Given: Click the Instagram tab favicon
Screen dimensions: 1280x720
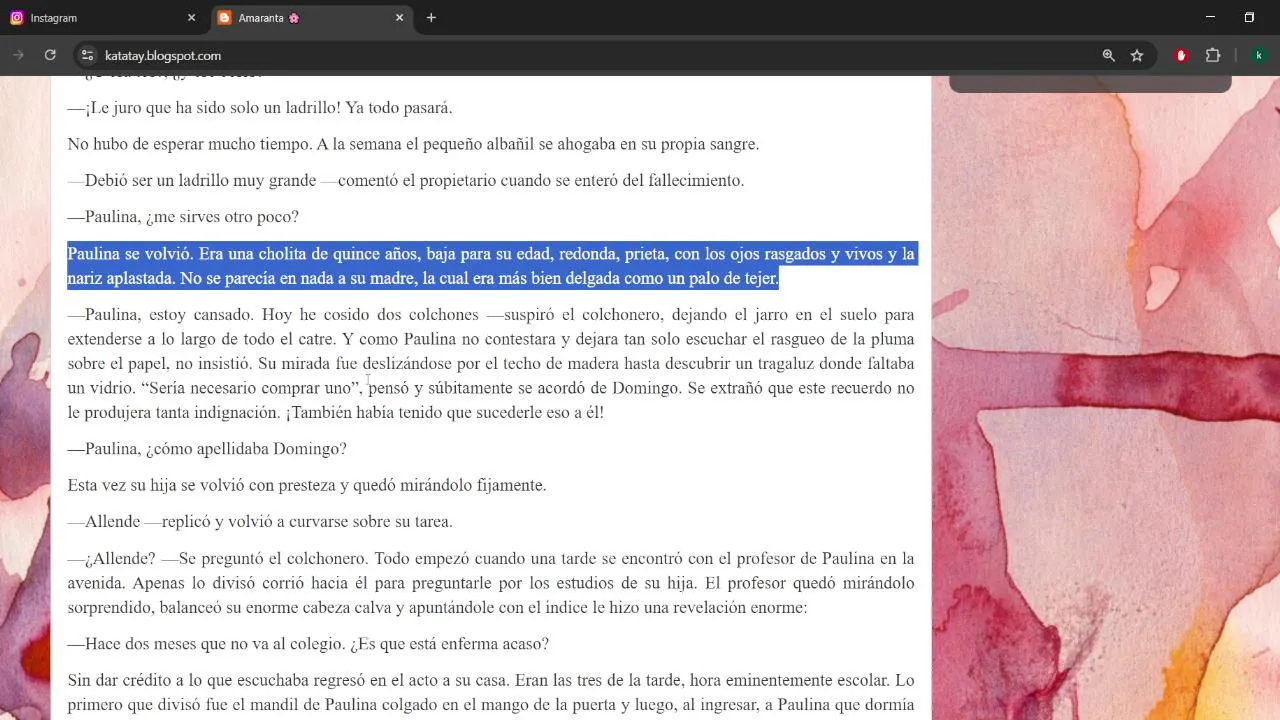Looking at the screenshot, I should (x=17, y=18).
